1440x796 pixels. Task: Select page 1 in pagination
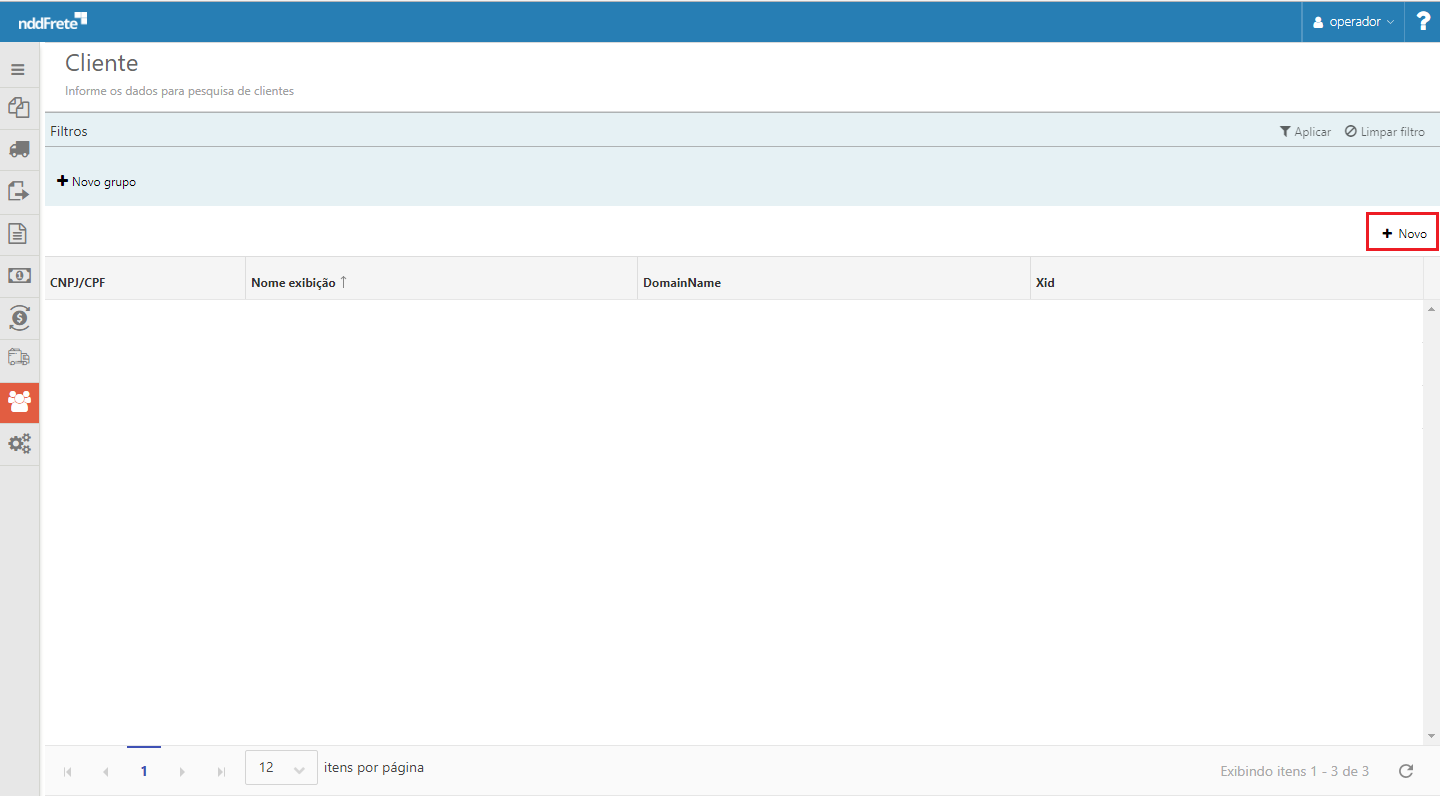pyautogui.click(x=144, y=771)
